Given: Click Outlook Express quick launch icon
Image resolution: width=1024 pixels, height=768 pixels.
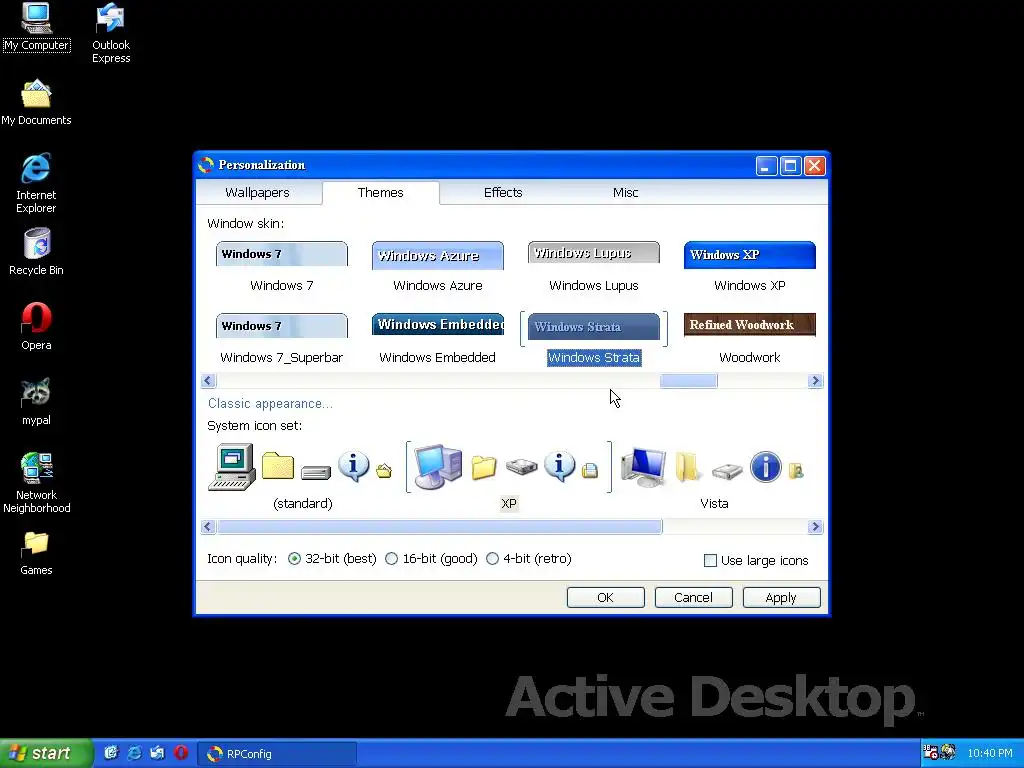Looking at the screenshot, I should [157, 753].
